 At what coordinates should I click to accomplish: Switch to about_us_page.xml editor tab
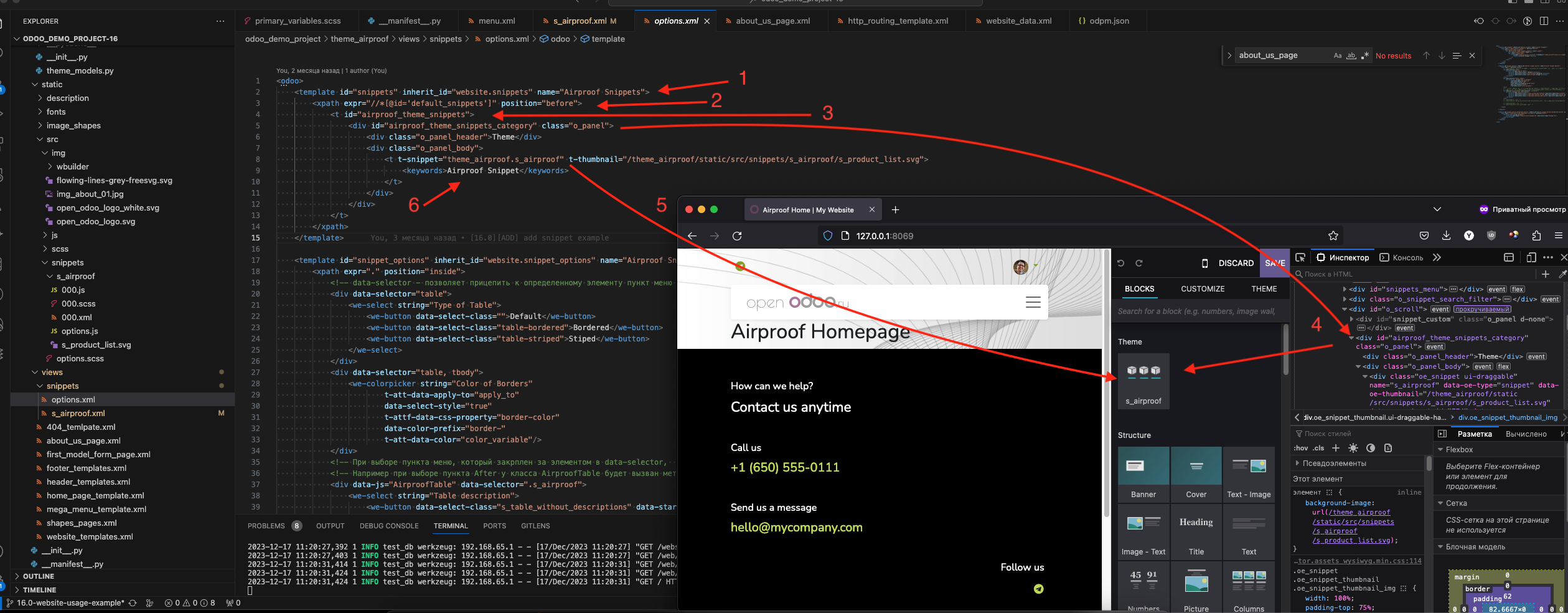[x=772, y=21]
